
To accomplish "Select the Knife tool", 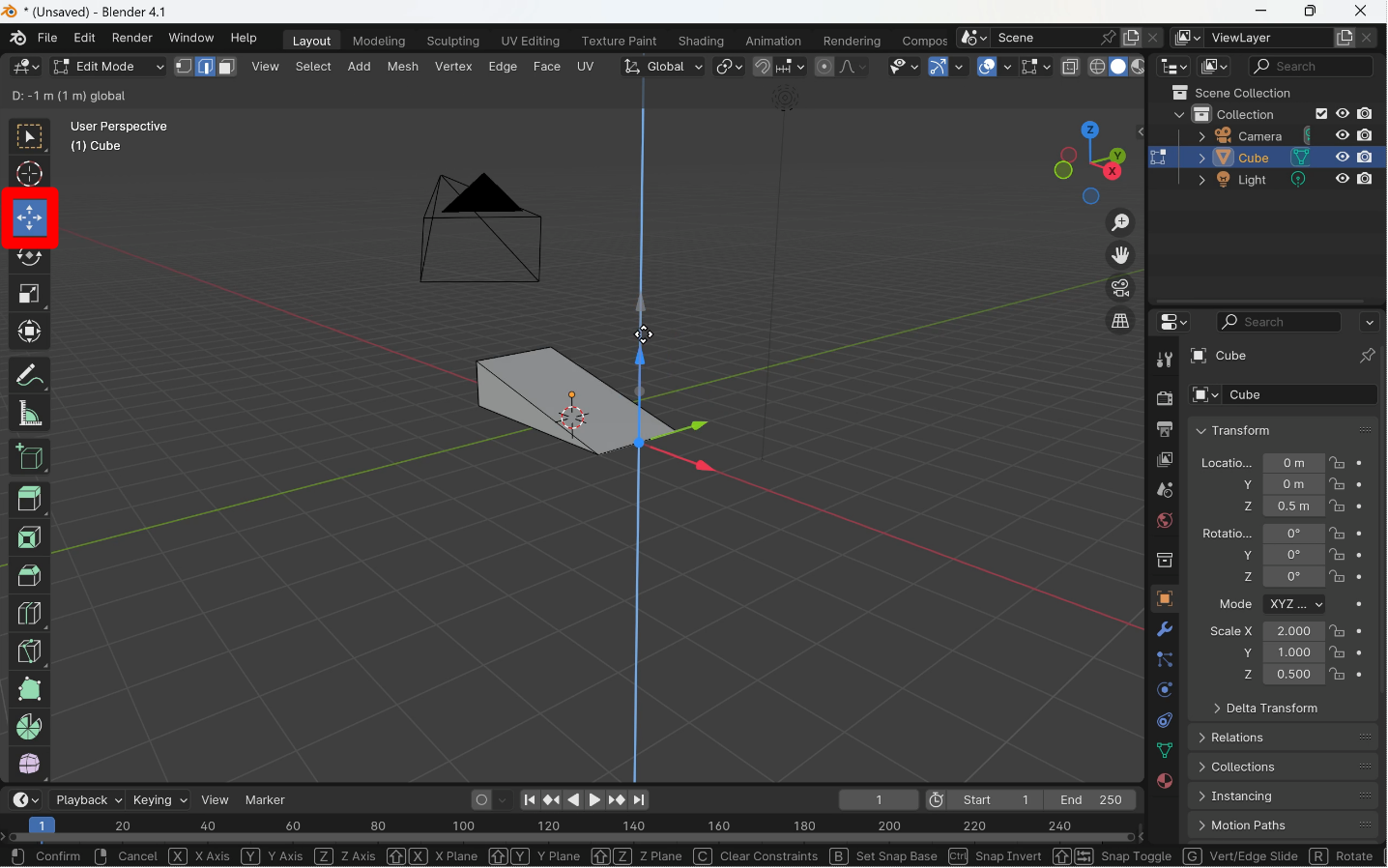I will point(29,651).
